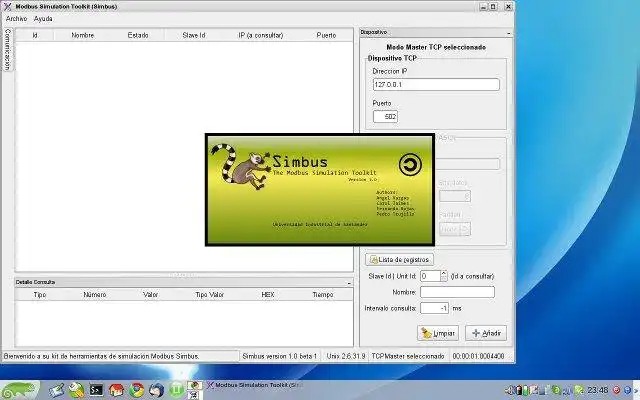Click the blue round button near clock
Viewport: 640px width, 400px height.
point(627,391)
